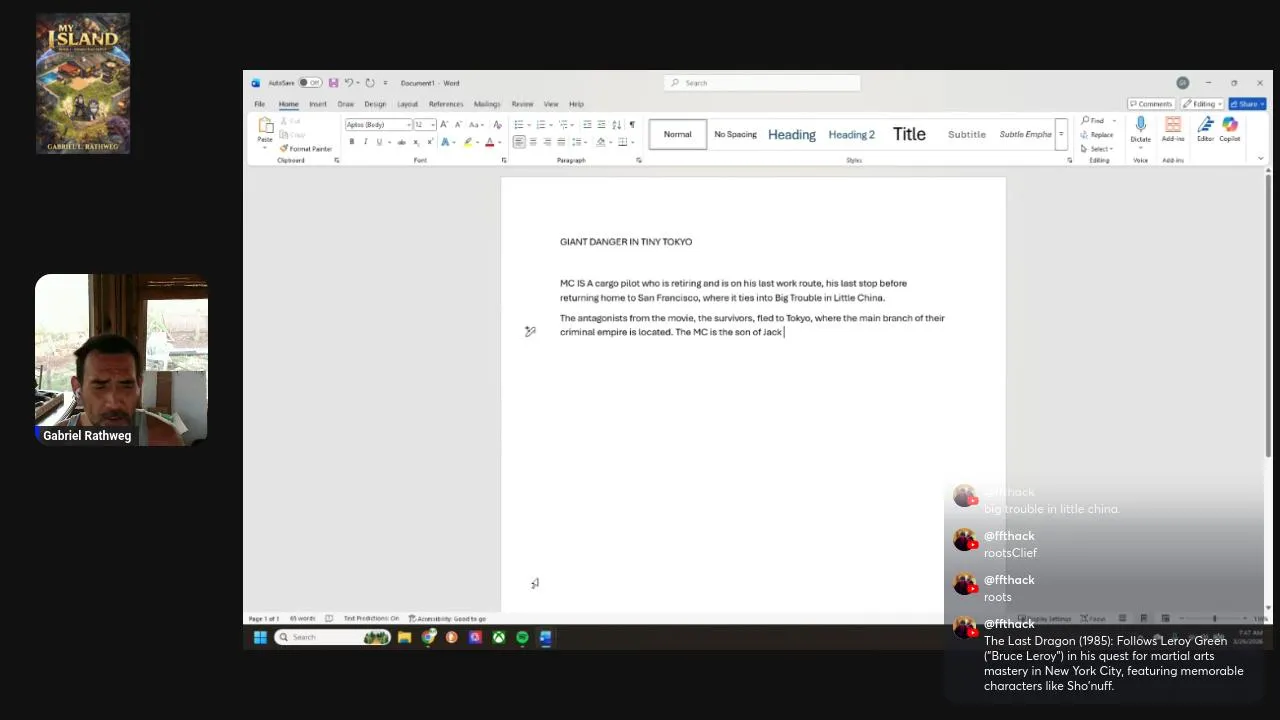Switch to the Insert tab

tap(318, 104)
